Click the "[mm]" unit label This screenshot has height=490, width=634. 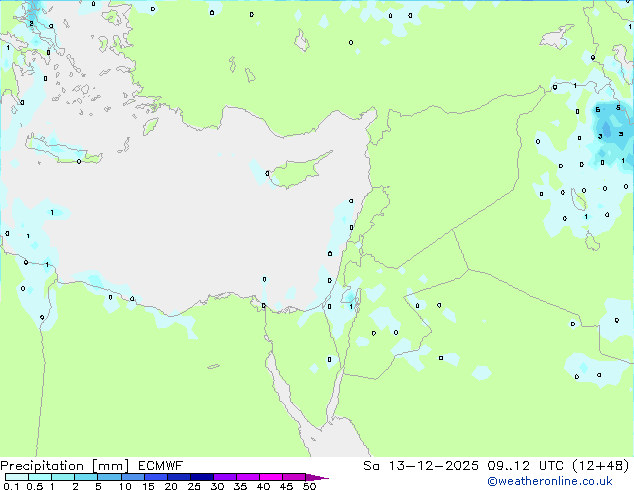tap(110, 466)
